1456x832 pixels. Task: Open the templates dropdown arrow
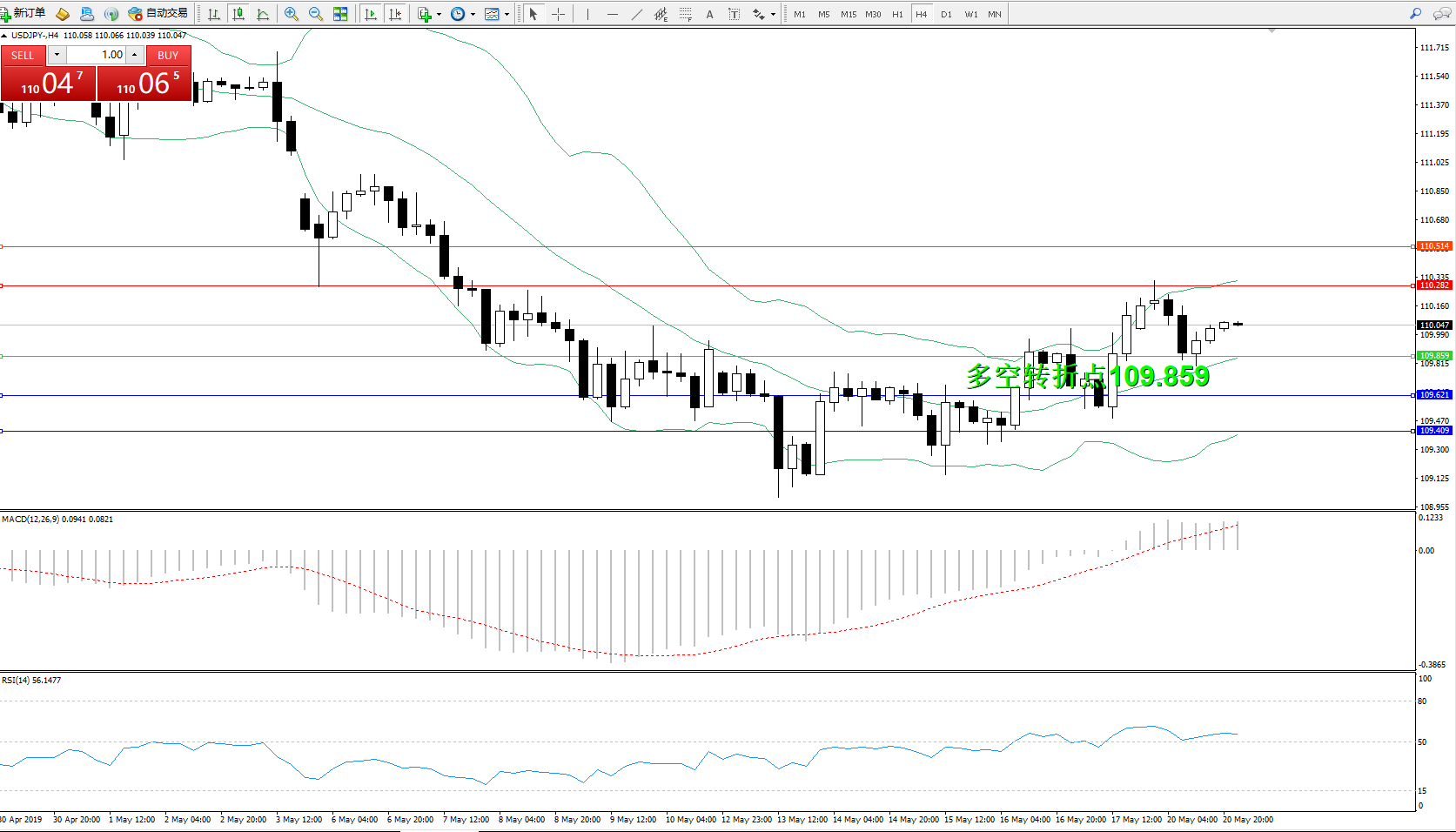[507, 14]
